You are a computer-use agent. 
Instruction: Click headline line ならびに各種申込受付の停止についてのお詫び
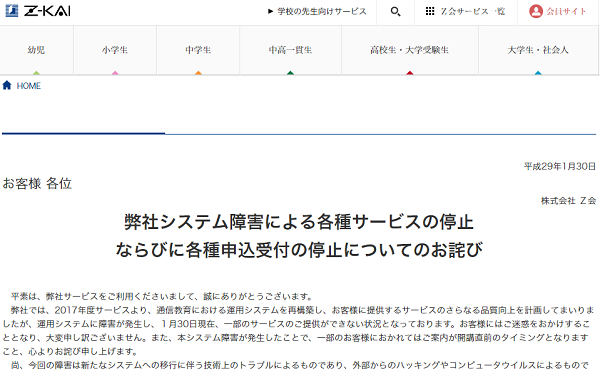(299, 250)
